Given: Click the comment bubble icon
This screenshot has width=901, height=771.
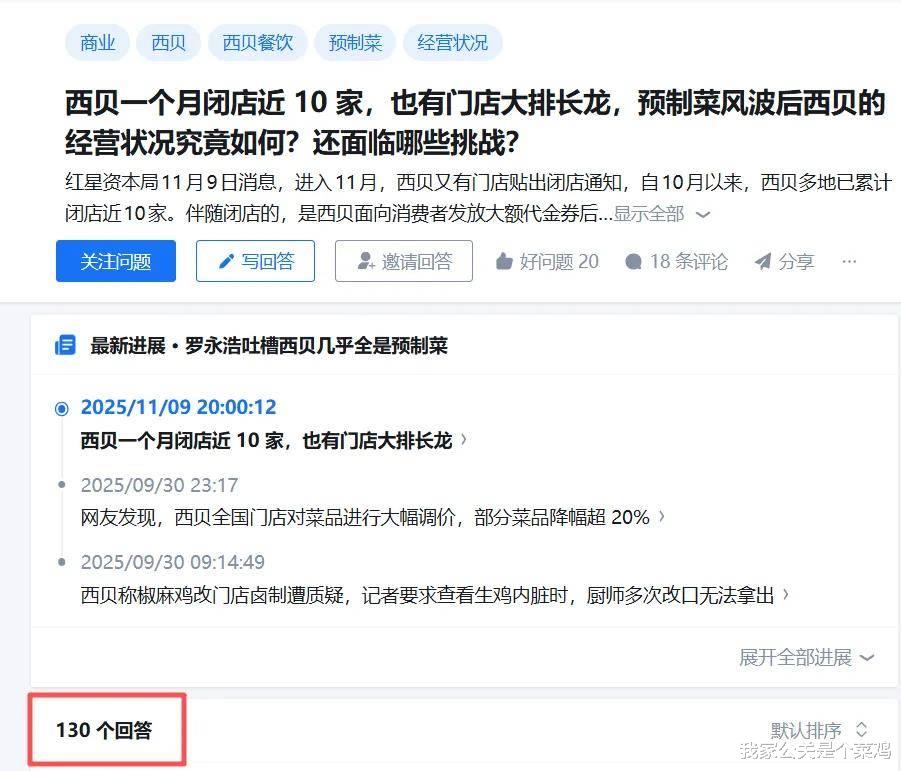Looking at the screenshot, I should (633, 262).
